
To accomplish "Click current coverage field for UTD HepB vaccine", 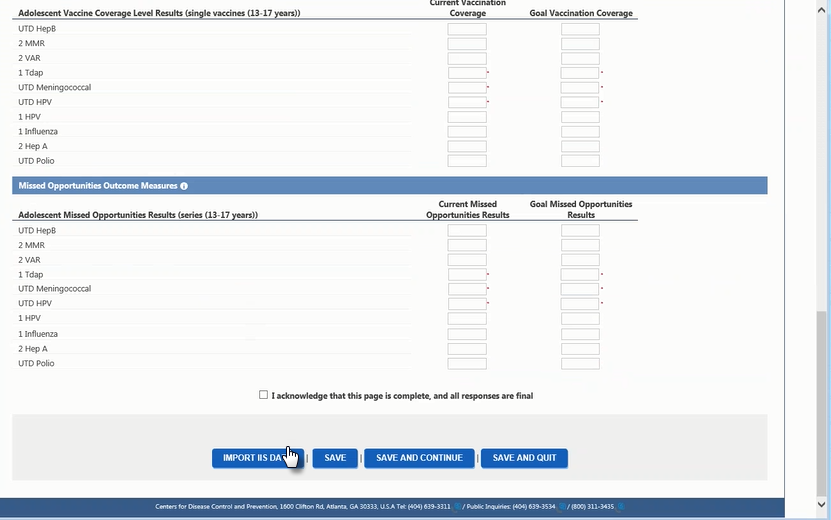I will 467,29.
